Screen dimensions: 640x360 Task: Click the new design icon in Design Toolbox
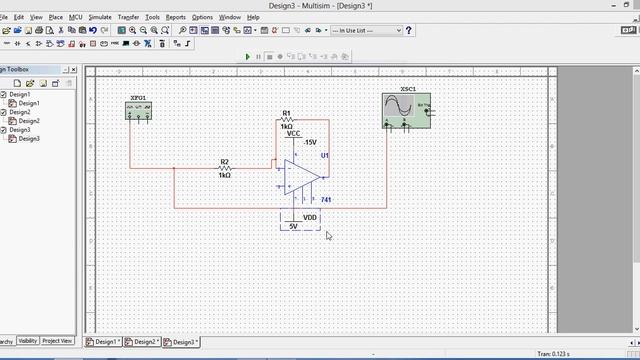click(17, 84)
